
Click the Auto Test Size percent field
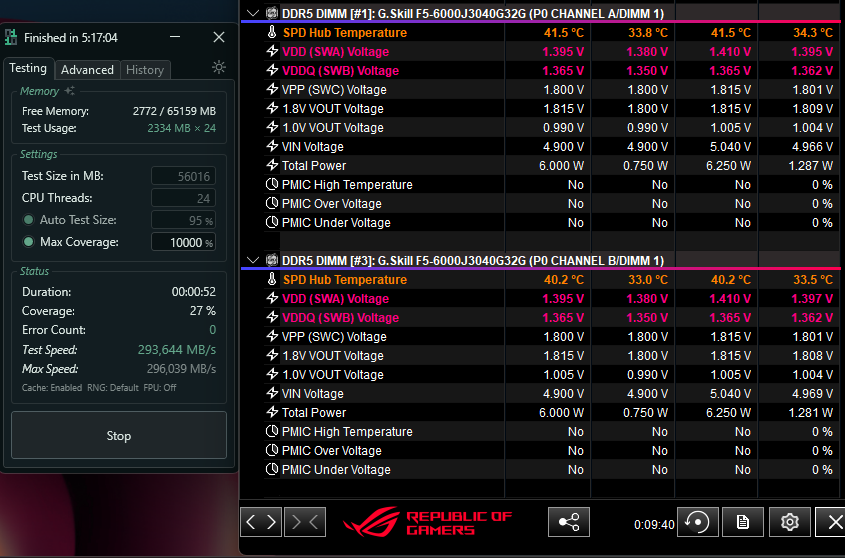(183, 220)
